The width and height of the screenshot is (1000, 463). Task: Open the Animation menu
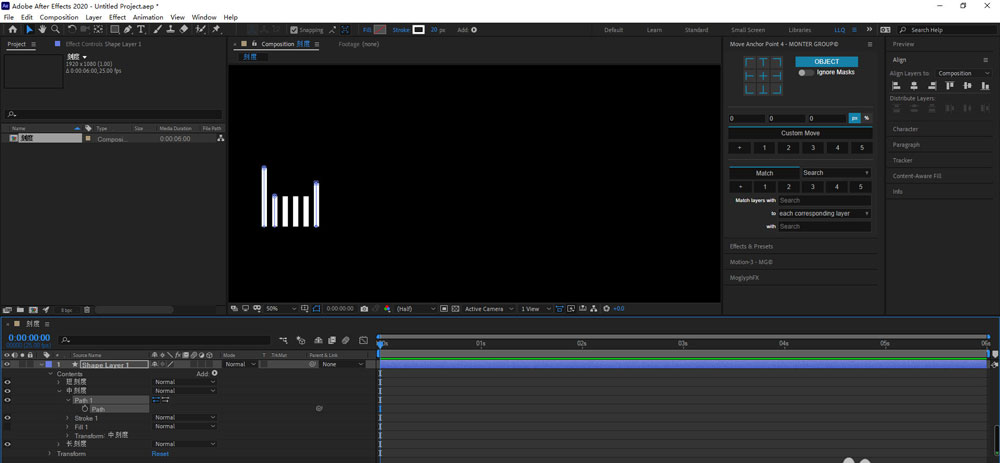pyautogui.click(x=148, y=17)
